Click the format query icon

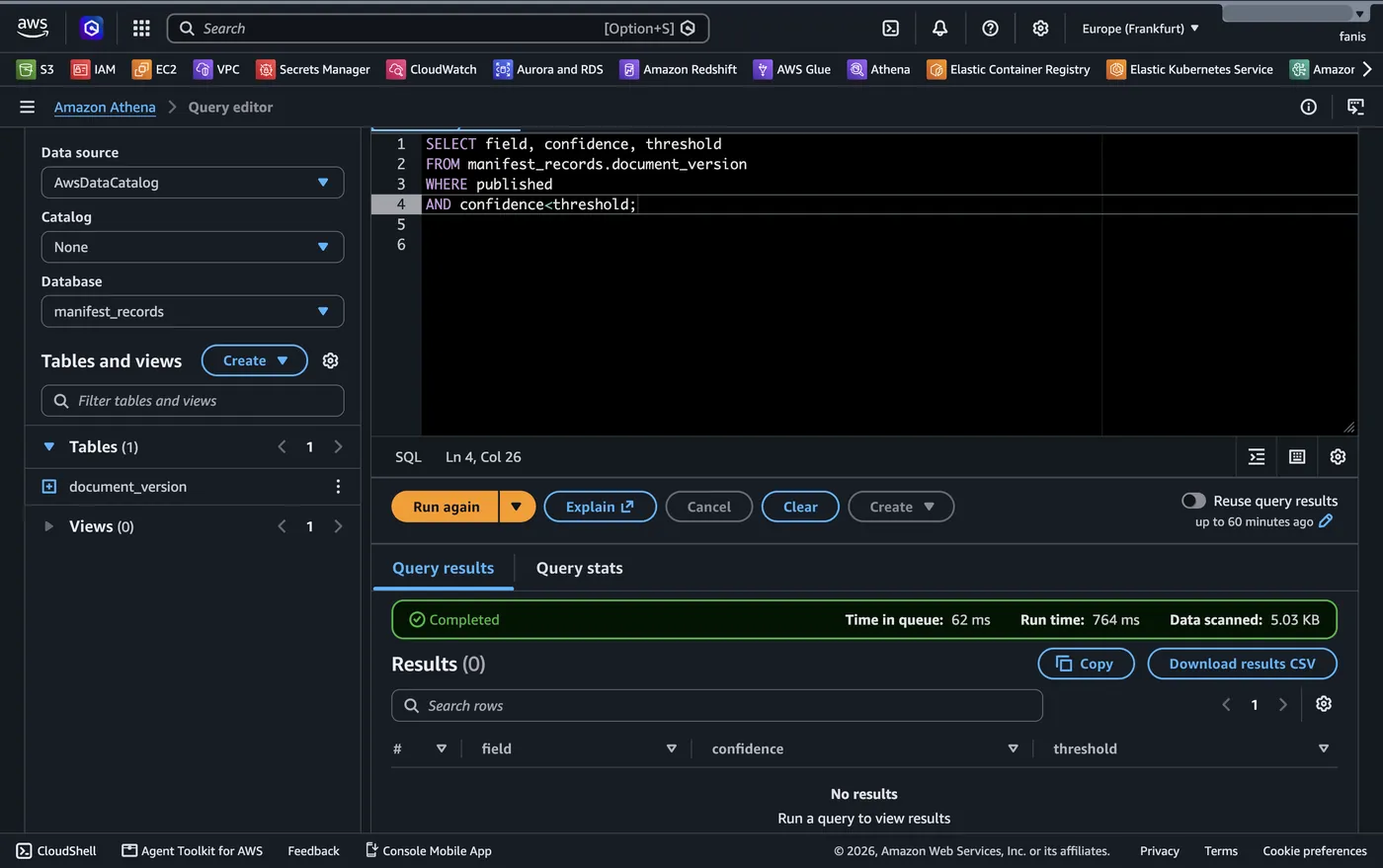pyautogui.click(x=1257, y=456)
